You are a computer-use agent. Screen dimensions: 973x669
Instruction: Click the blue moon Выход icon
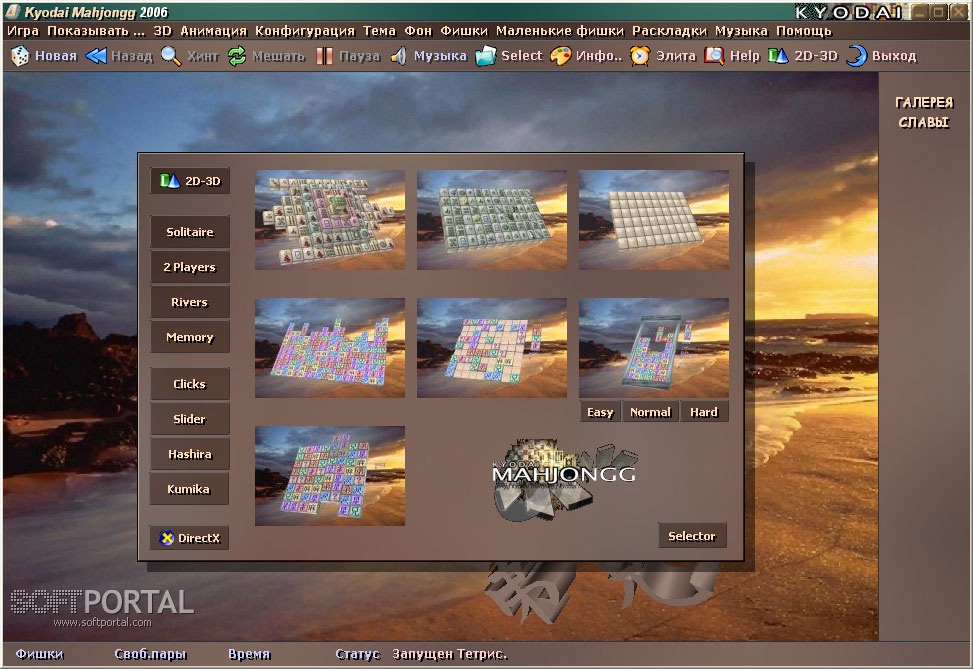[x=856, y=56]
